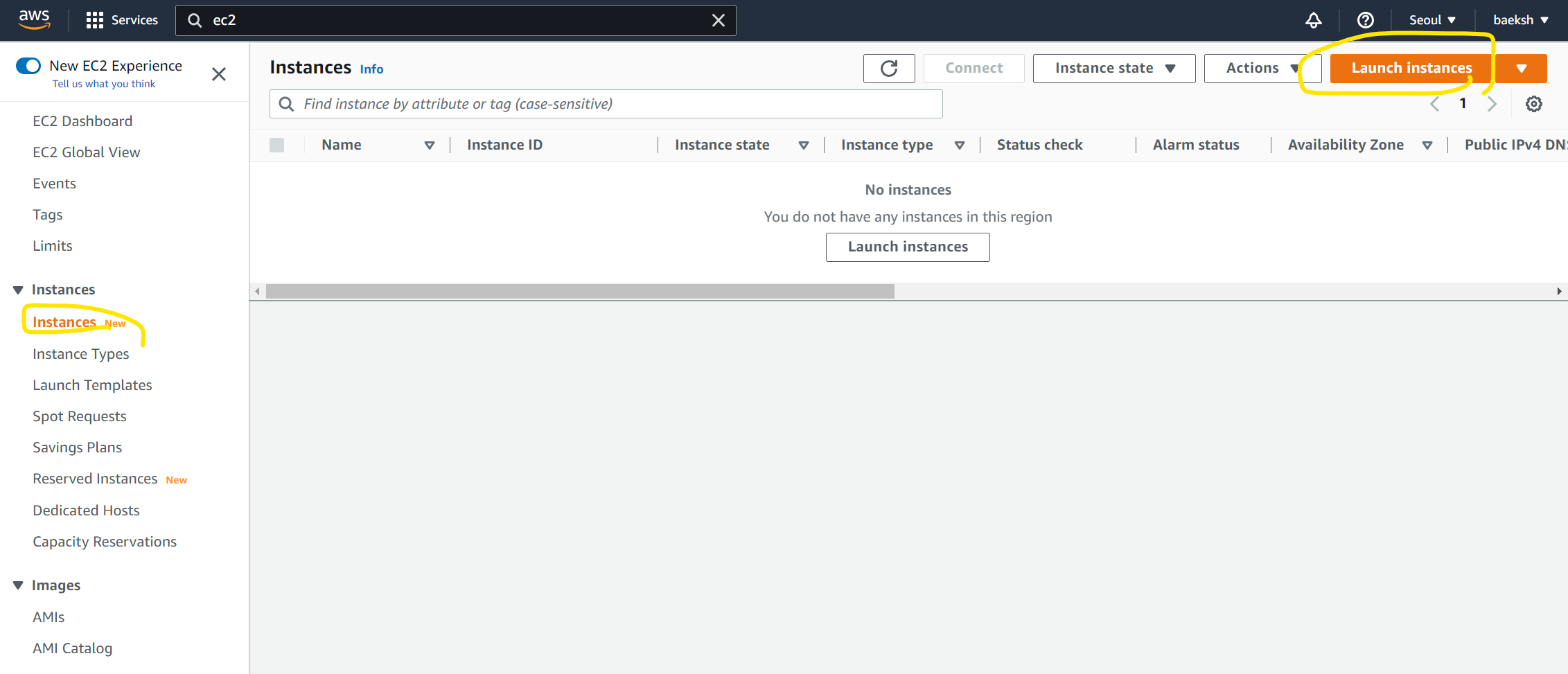Viewport: 1568px width, 674px height.
Task: Open the Services grid menu
Action: coord(95,20)
